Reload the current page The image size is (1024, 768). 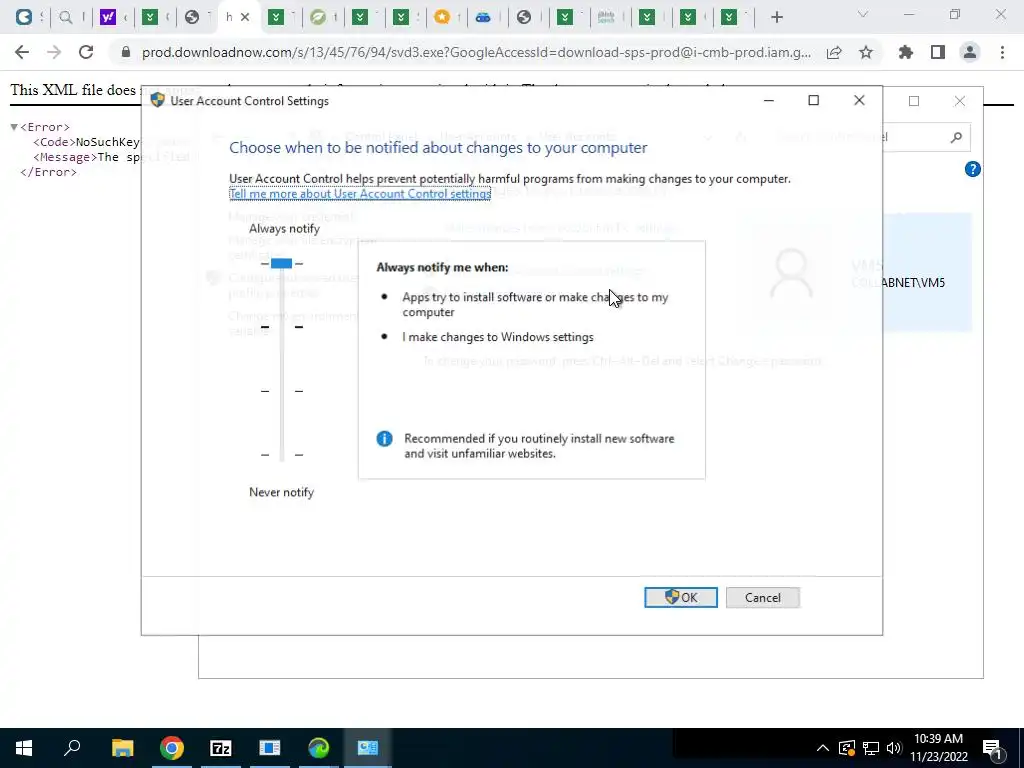tap(86, 52)
